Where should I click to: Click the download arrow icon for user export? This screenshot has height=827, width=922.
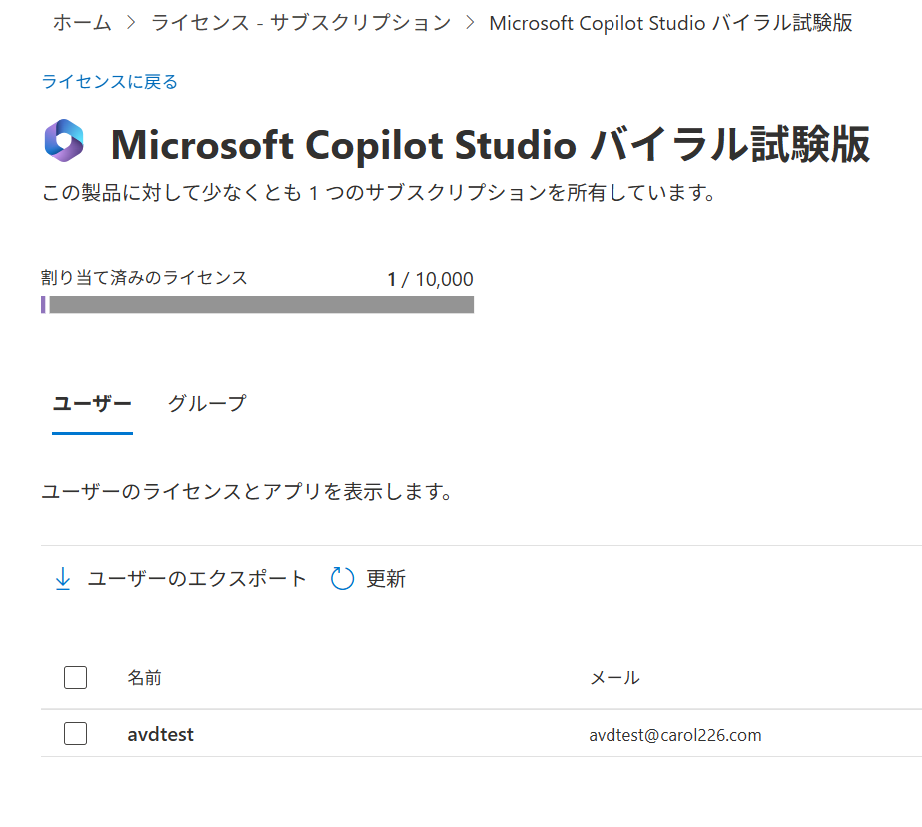[x=63, y=579]
